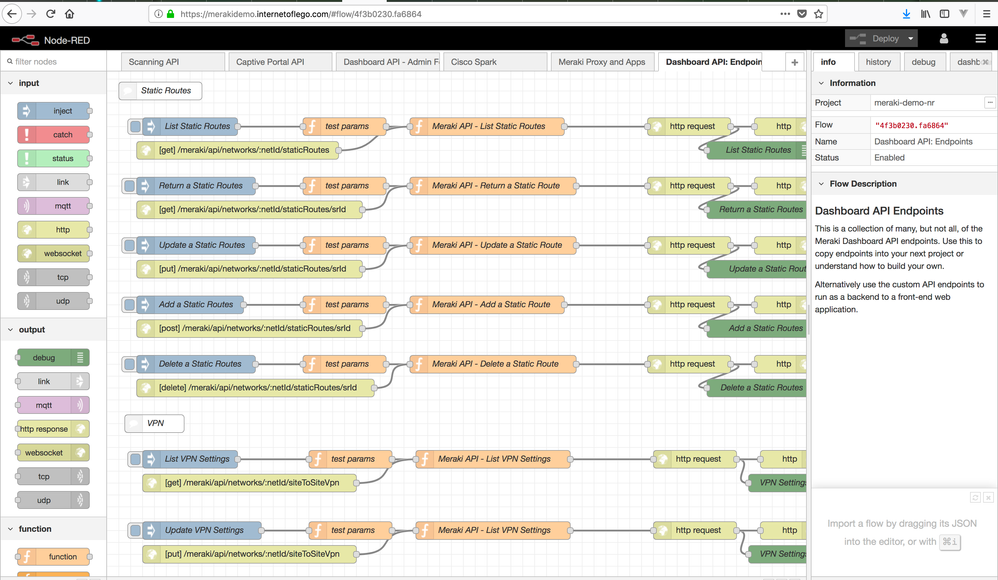Viewport: 998px width, 580px height.
Task: Select the input mqtt node in palette
Action: point(53,206)
